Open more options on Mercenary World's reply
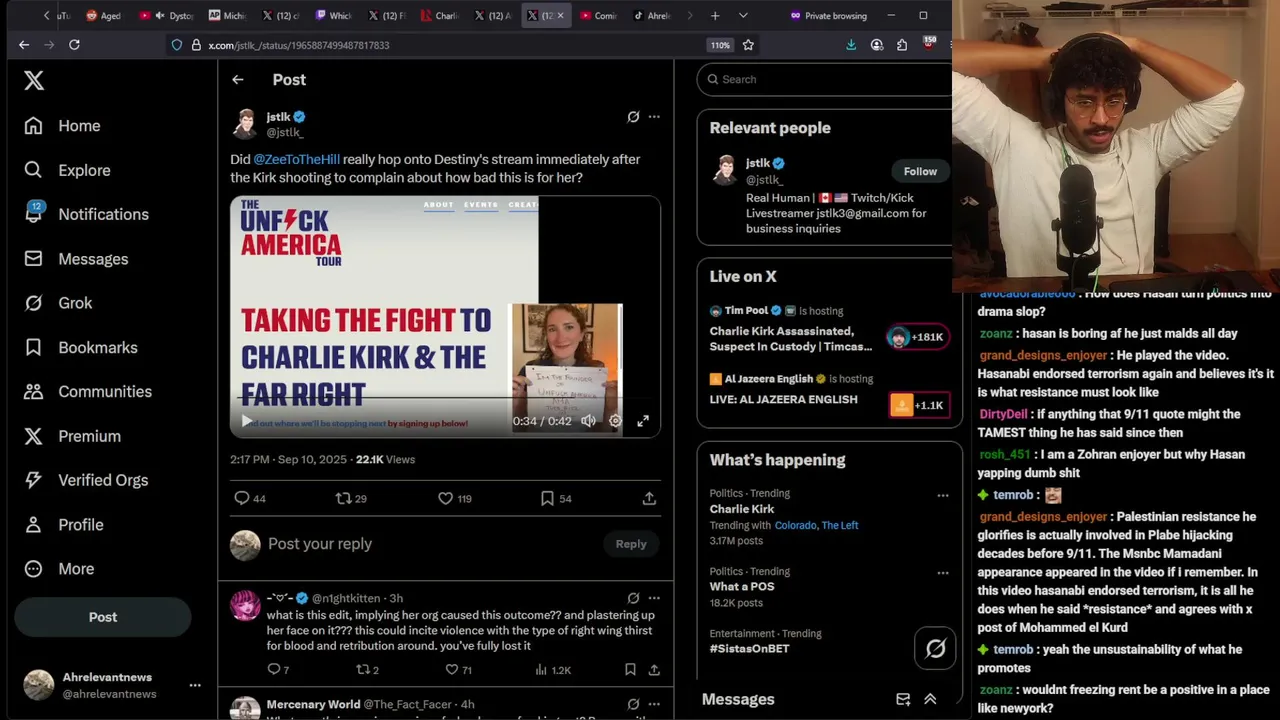 pos(654,705)
